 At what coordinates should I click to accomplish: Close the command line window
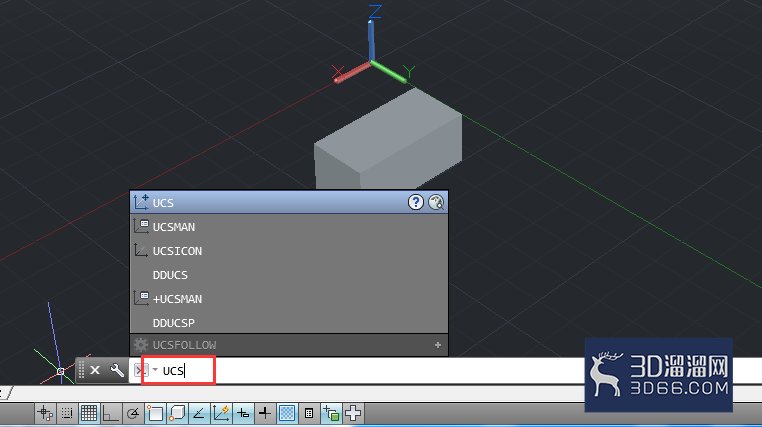[95, 370]
